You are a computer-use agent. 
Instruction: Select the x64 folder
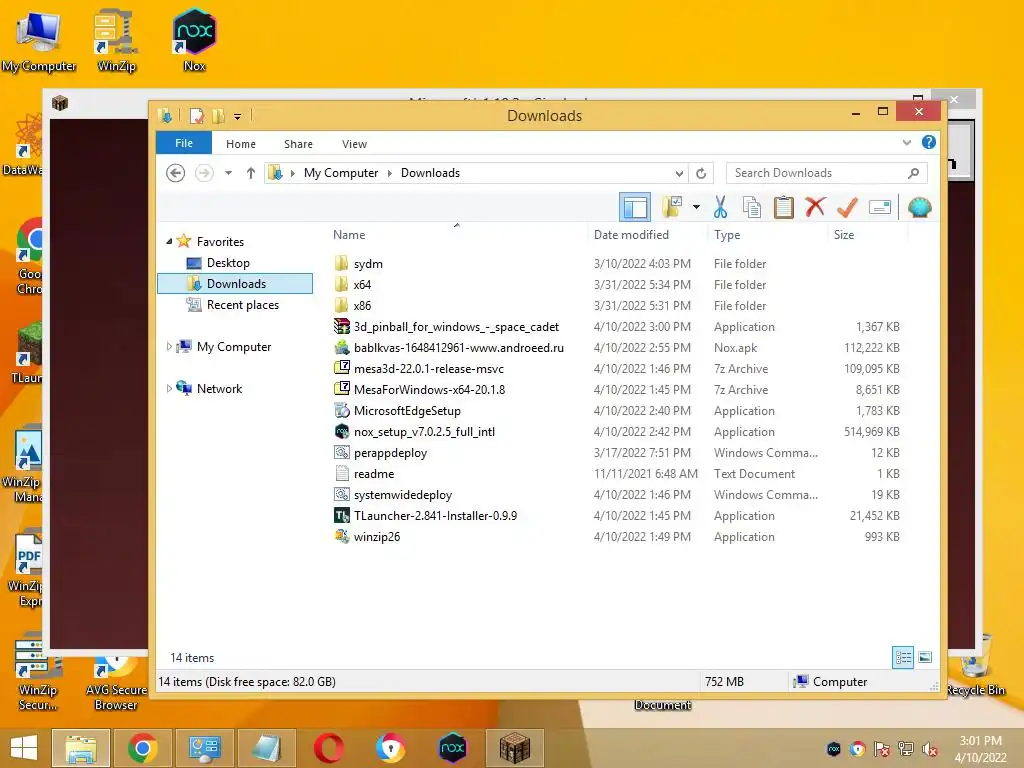(x=362, y=285)
